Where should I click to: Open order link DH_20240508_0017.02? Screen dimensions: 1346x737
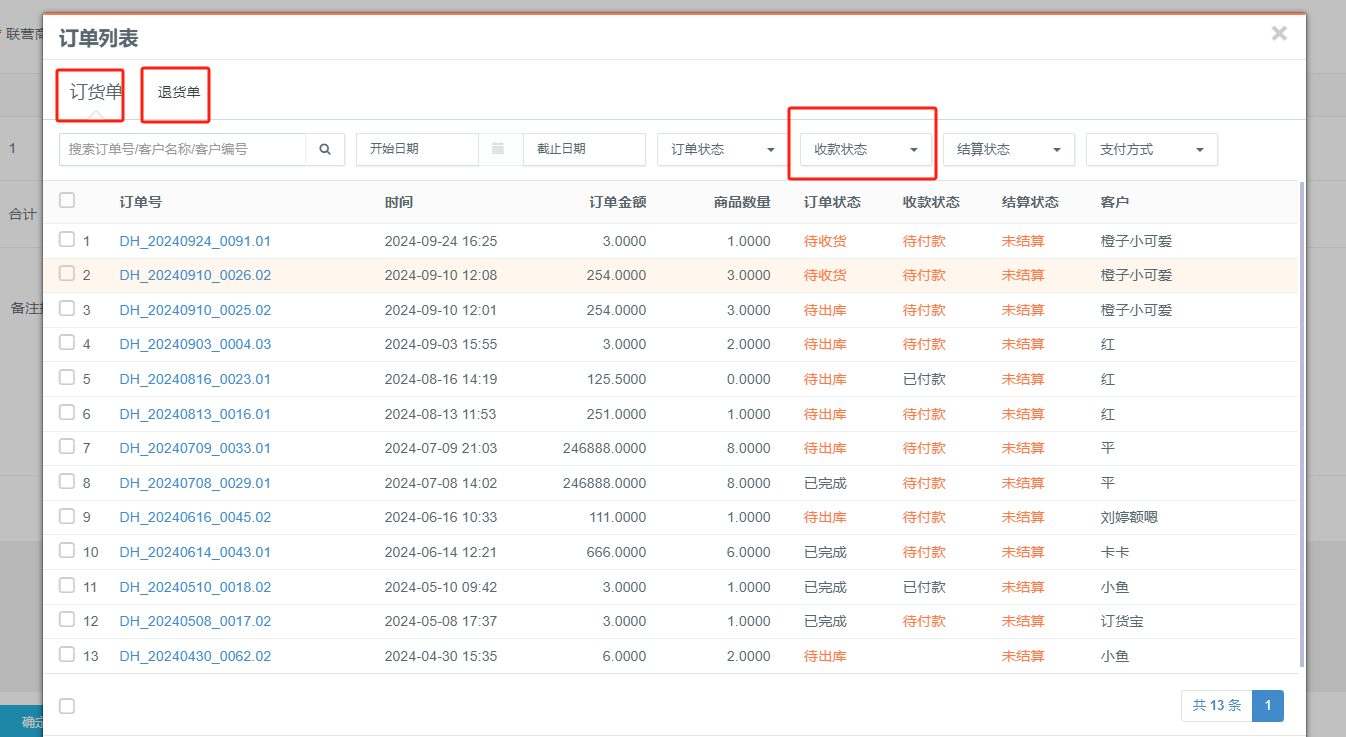[x=195, y=621]
